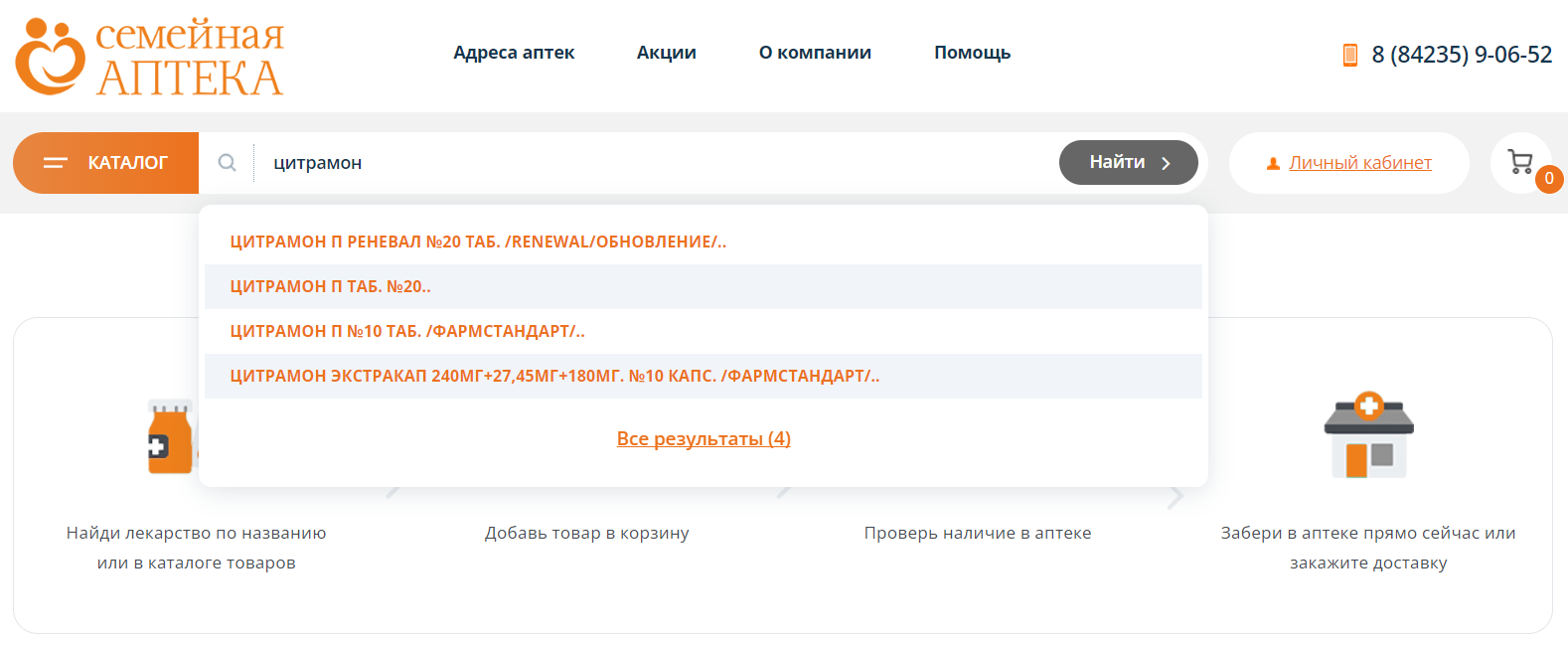The image size is (1568, 646).
Task: Open the shopping cart icon
Action: (1520, 162)
